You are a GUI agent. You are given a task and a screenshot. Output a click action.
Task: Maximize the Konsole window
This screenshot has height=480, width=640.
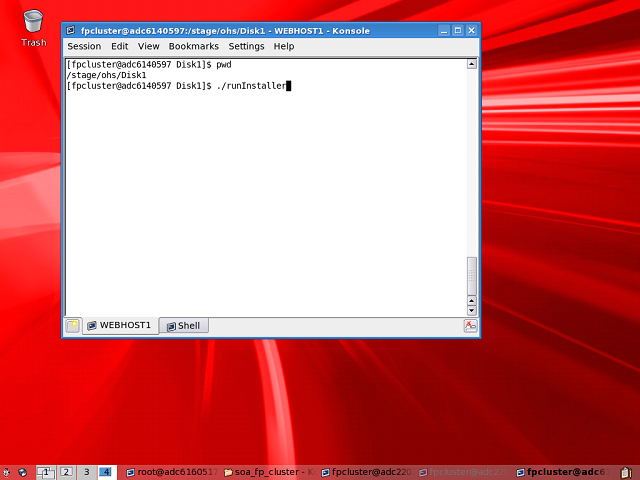tap(458, 31)
